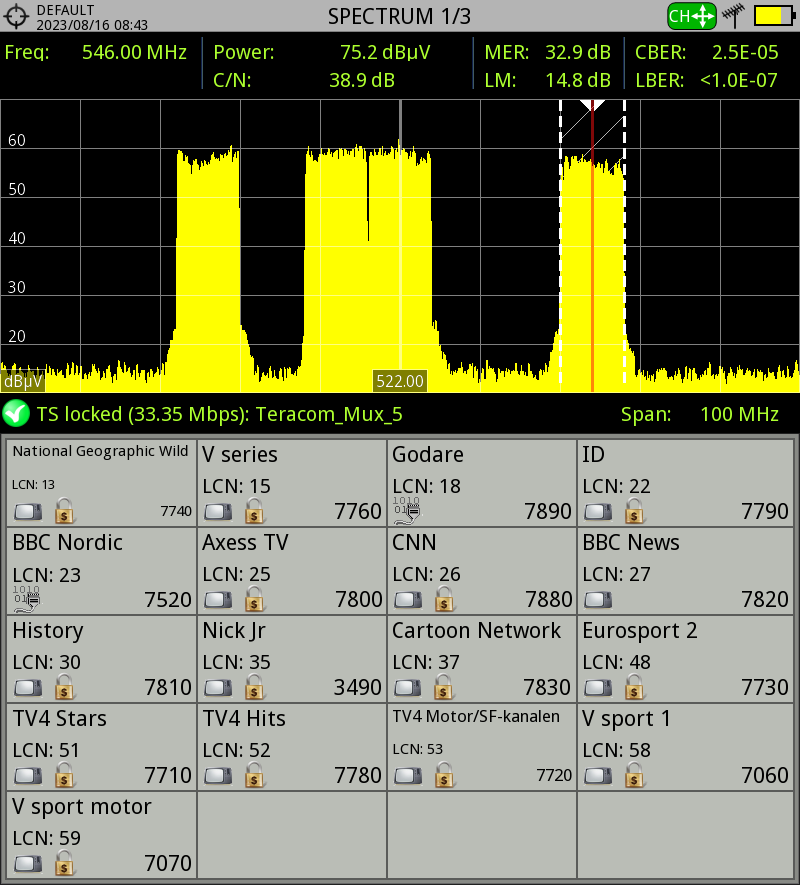Click service ID 3490 in Nick Jr
This screenshot has width=800, height=885.
coord(358,687)
